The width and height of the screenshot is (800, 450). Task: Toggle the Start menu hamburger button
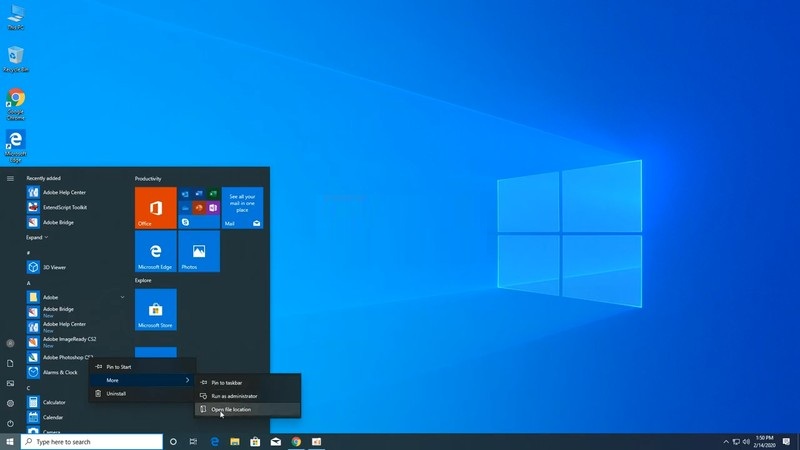[x=10, y=178]
